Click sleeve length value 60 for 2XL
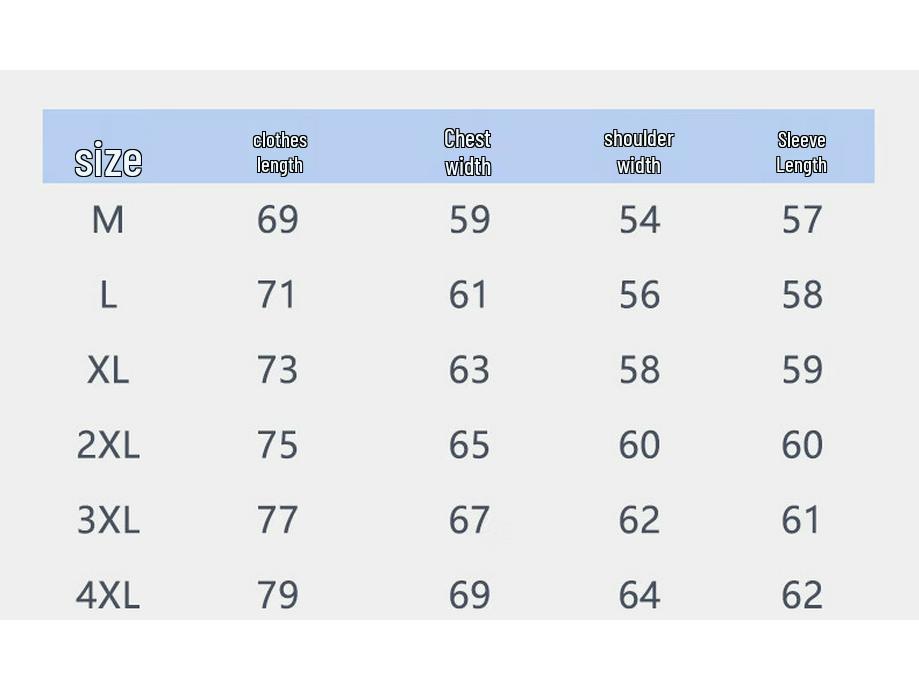 [x=802, y=445]
